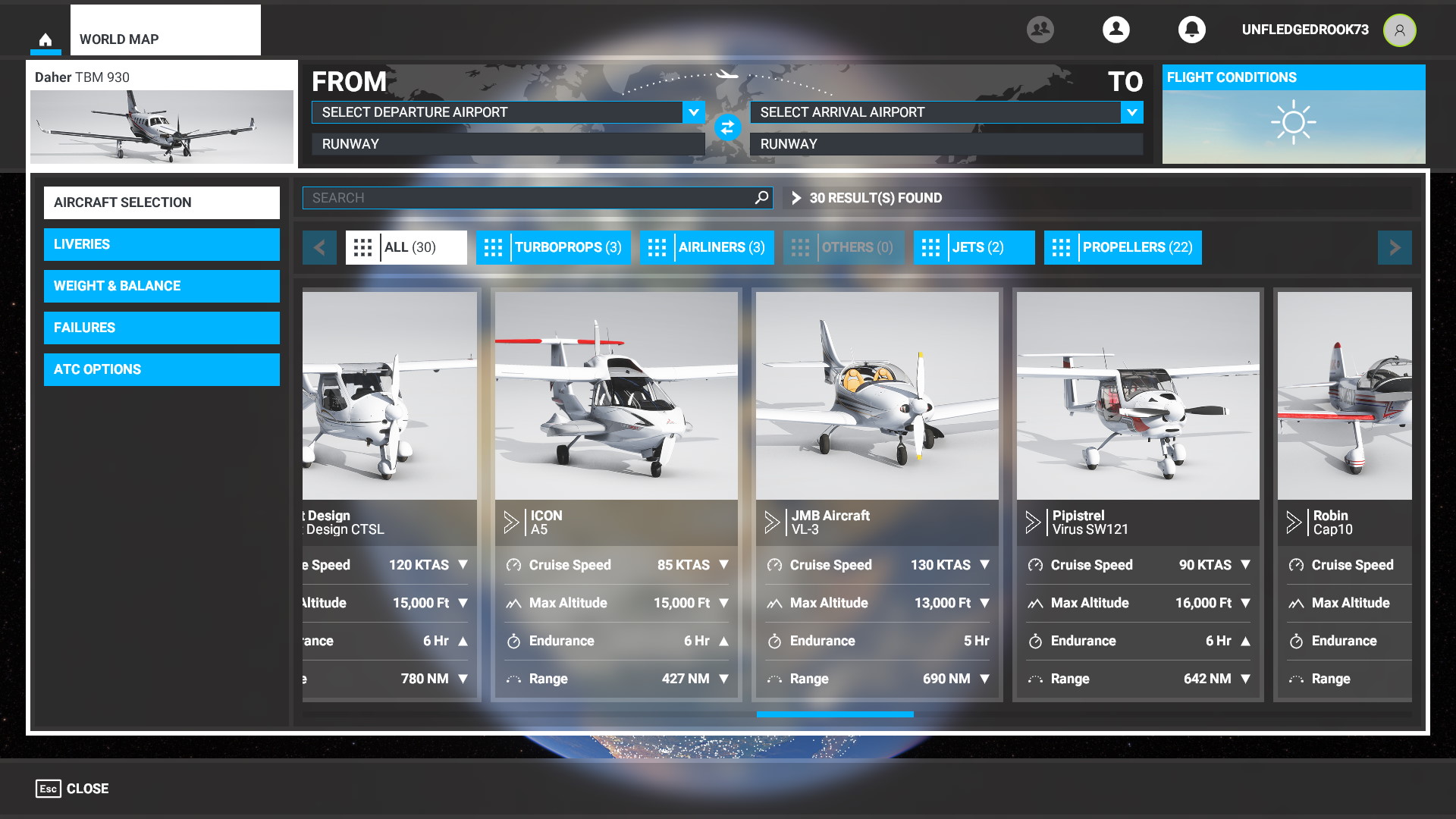Select the Flight Design CTSL thumbnail
This screenshot has height=819, width=1456.
390,396
